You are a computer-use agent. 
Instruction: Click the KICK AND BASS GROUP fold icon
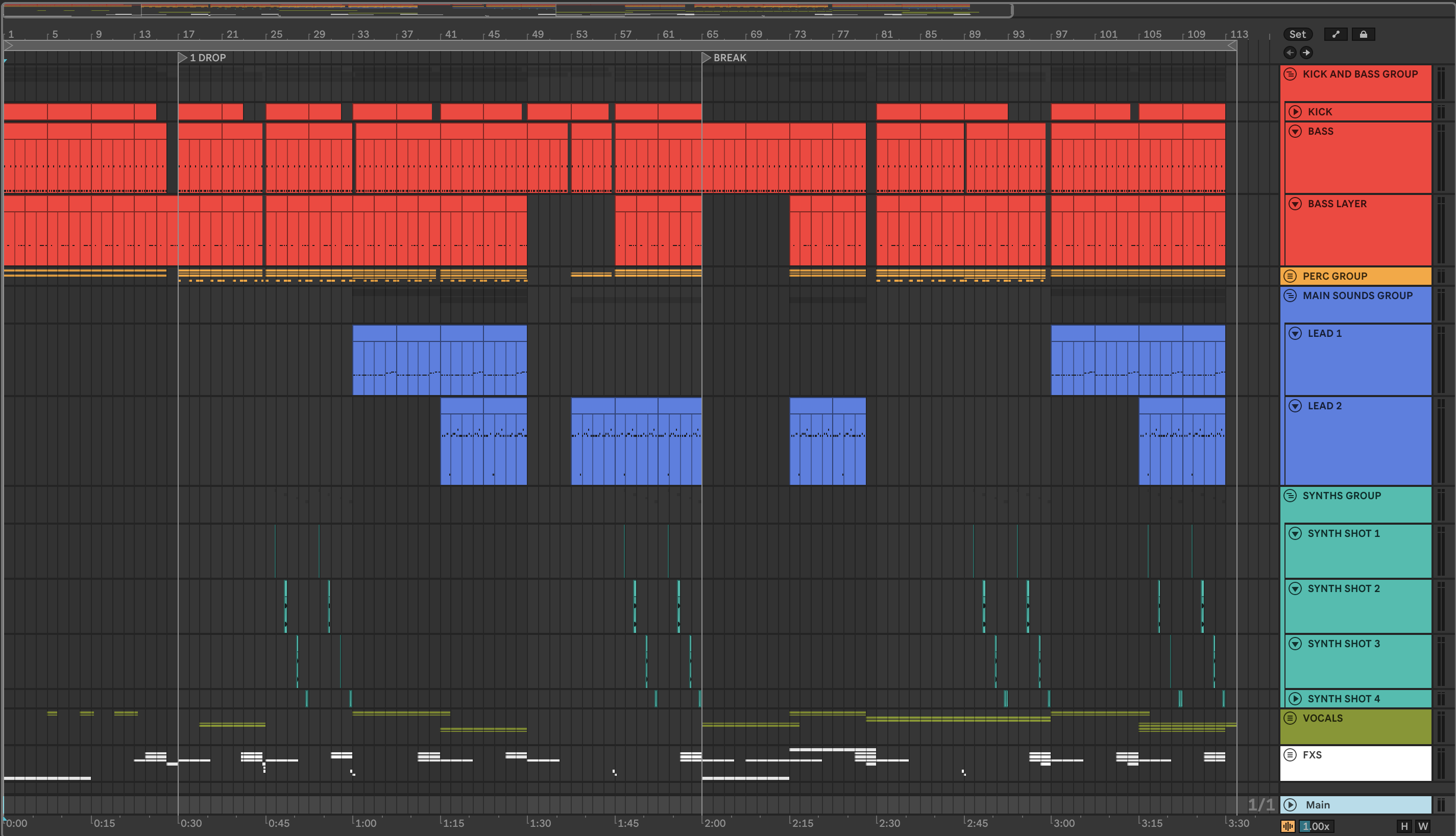point(1290,74)
